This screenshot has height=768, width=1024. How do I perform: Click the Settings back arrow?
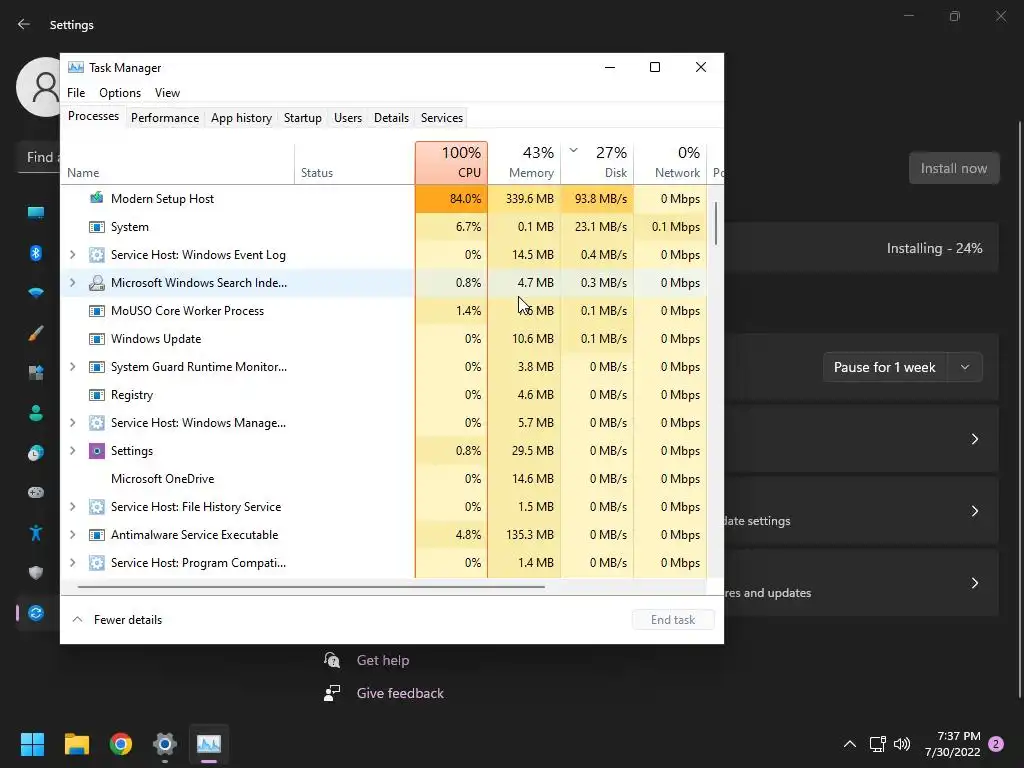(x=24, y=24)
